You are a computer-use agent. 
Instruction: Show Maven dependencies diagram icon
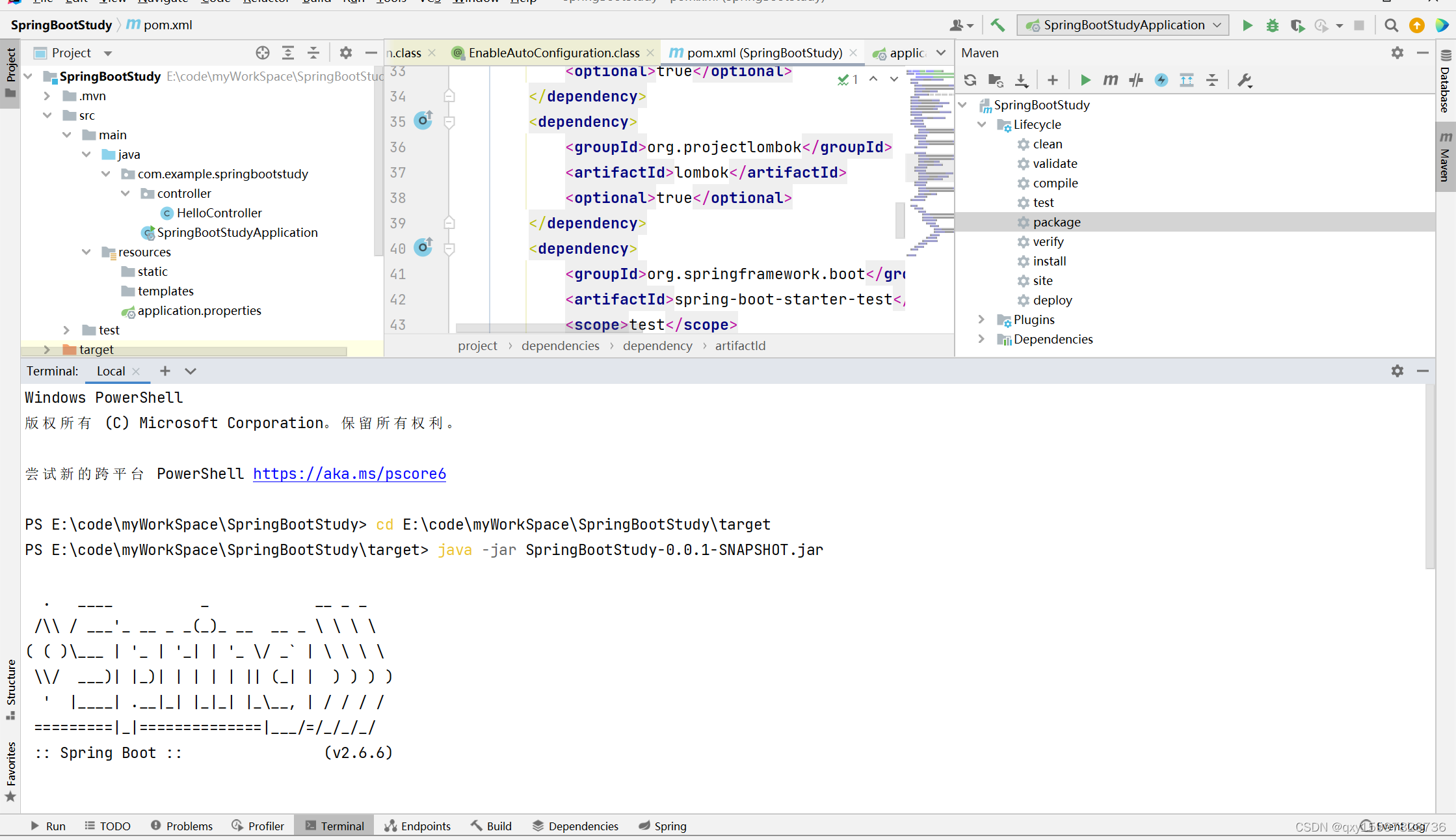[1187, 80]
